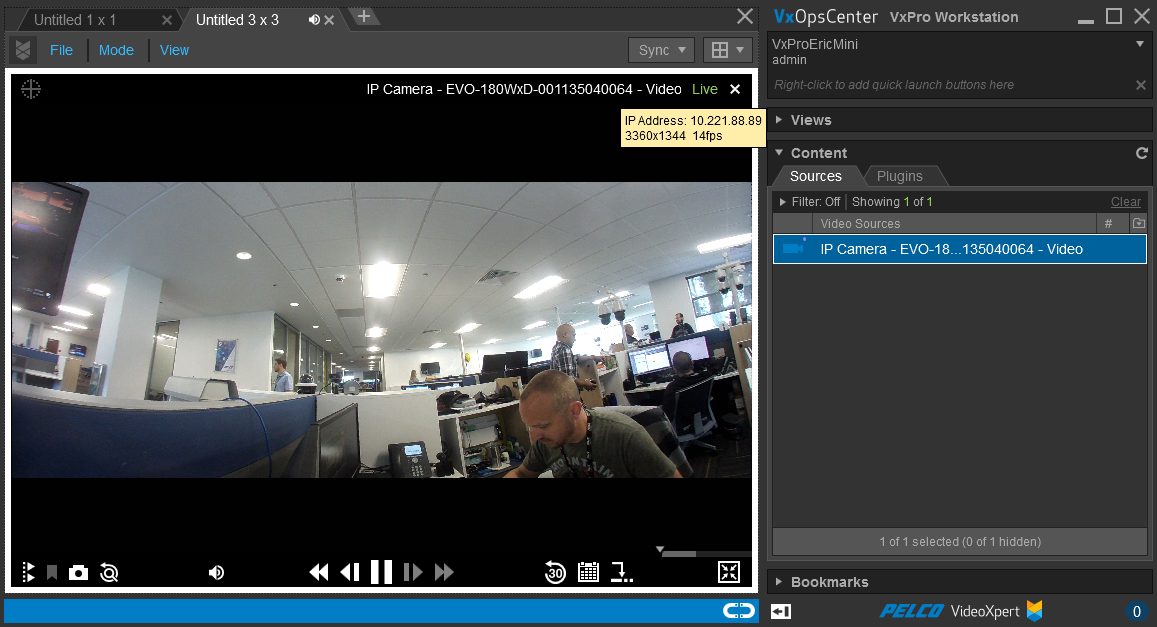Open the layout grid dropdown

click(x=729, y=49)
